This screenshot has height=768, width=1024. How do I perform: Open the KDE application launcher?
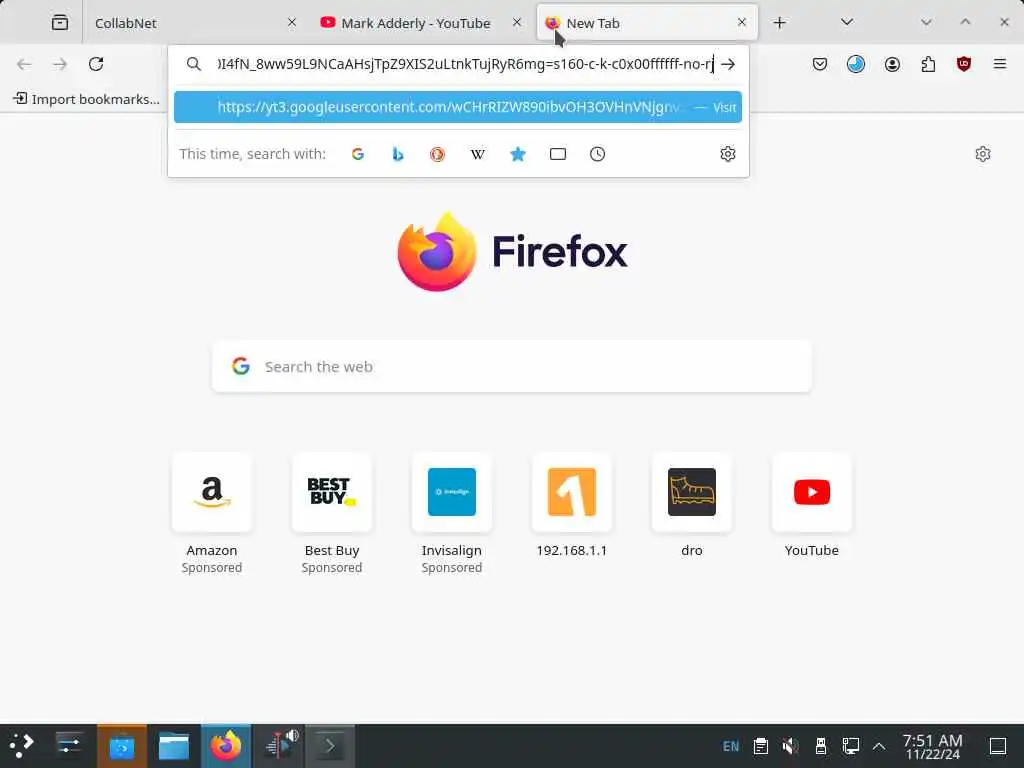coord(22,746)
